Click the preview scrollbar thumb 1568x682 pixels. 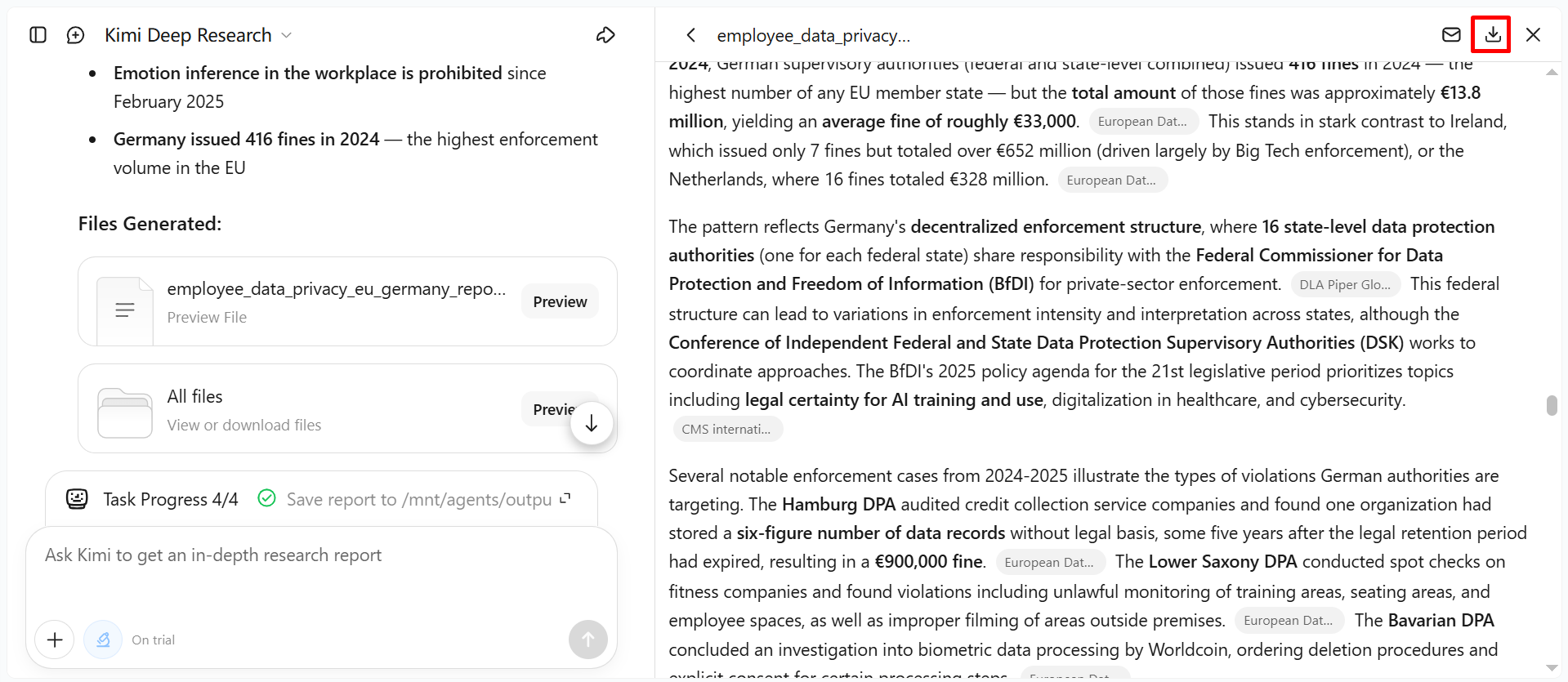point(1552,406)
